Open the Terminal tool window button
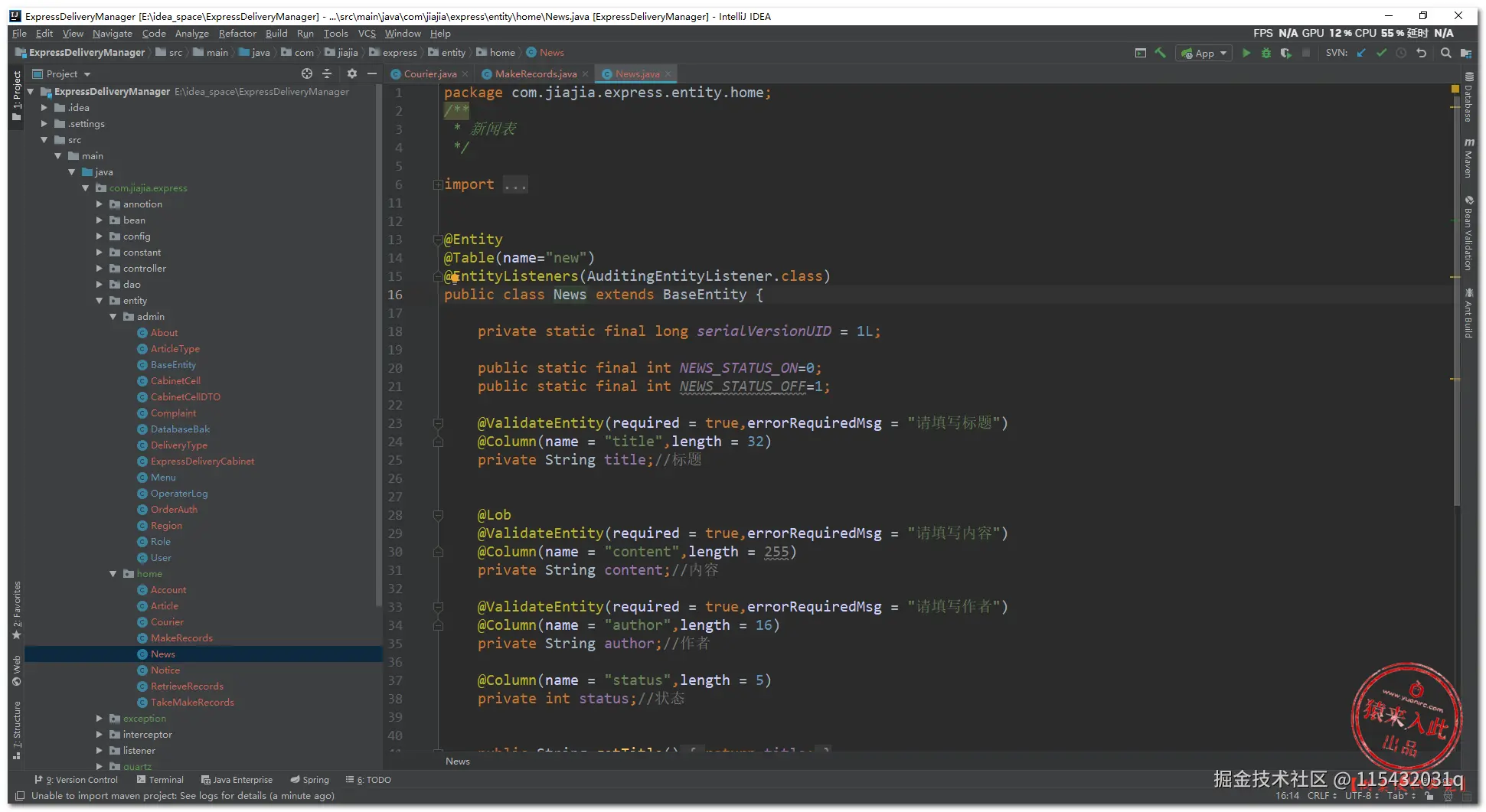 tap(160, 780)
